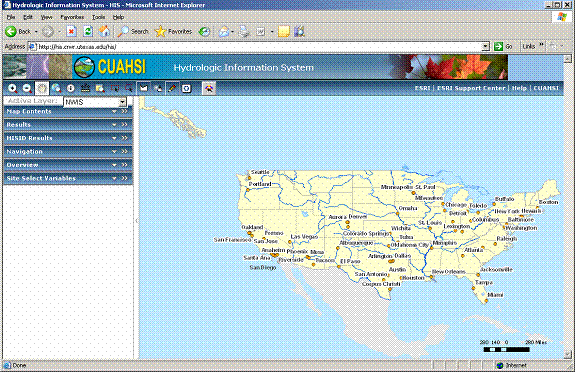The width and height of the screenshot is (576, 373).
Task: Toggle the Site Select Variables double-chevron
Action: click(125, 178)
